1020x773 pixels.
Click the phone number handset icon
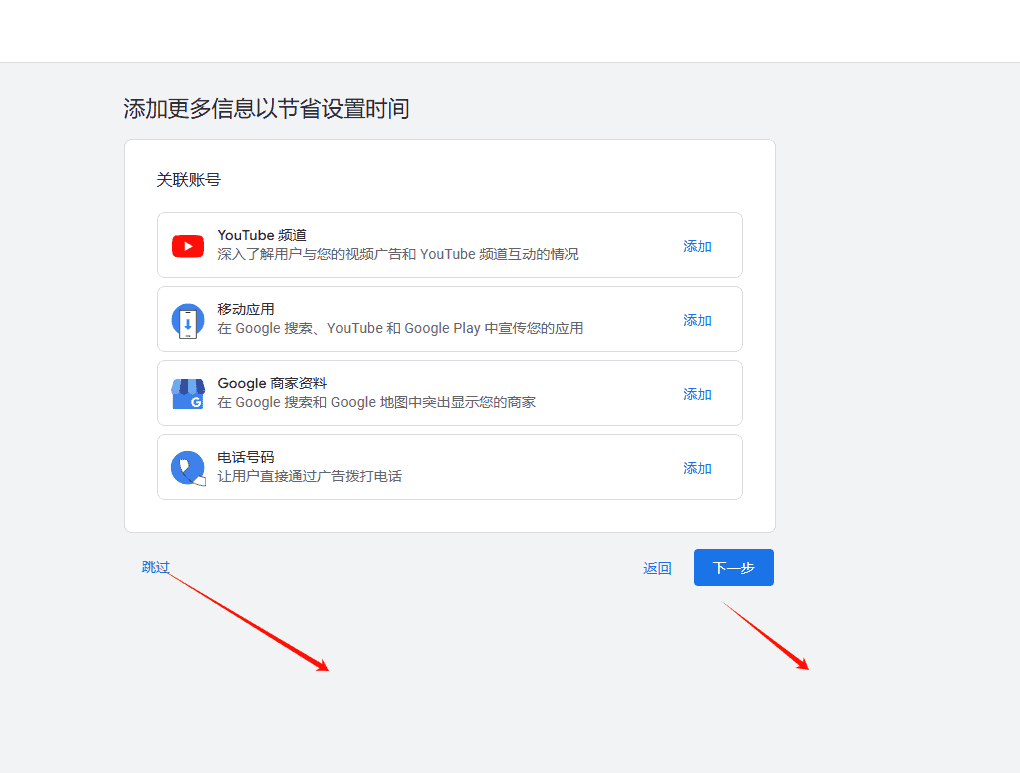(188, 468)
